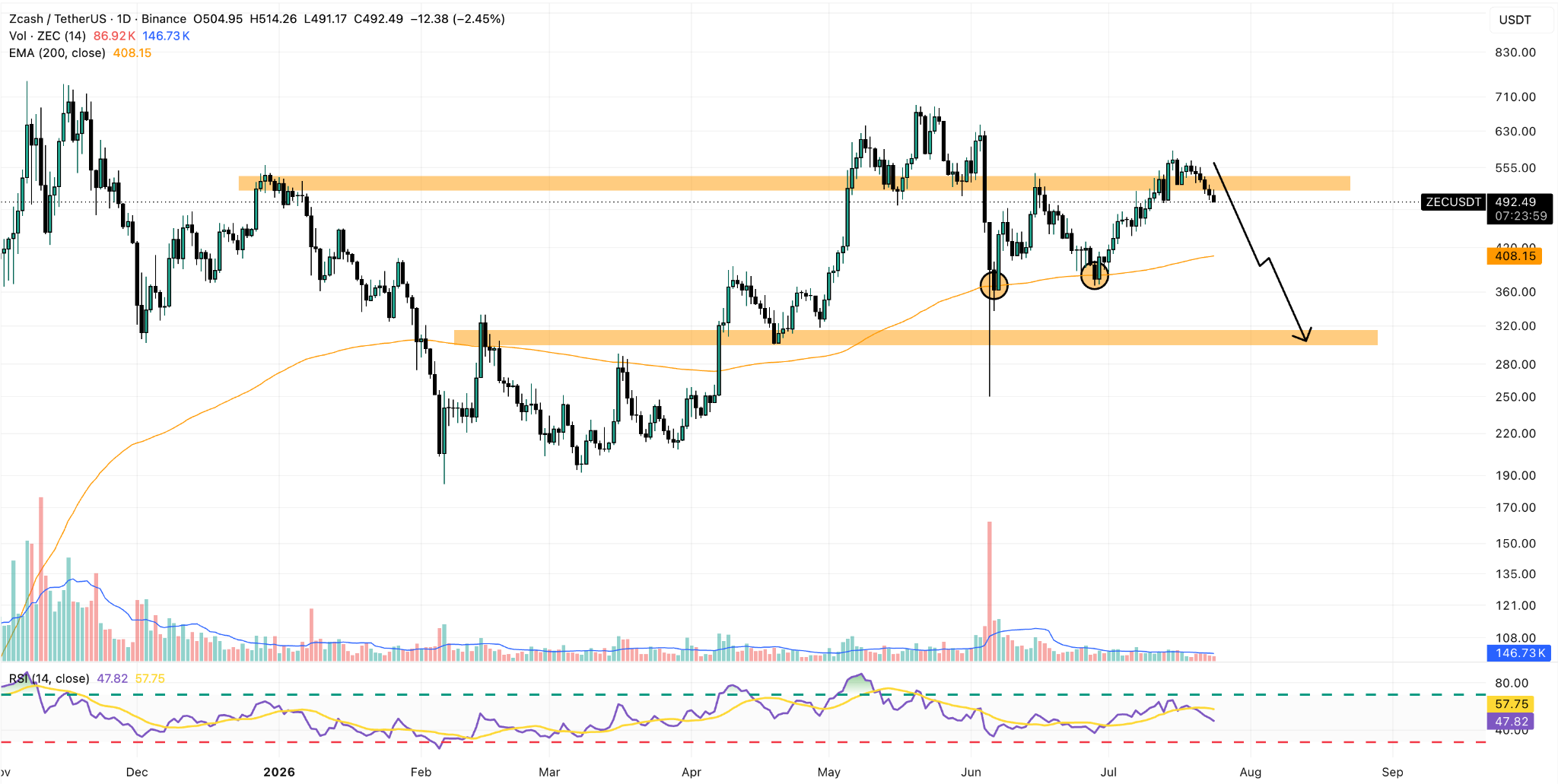
Task: Click the blue 146.73 K volume label
Action: coord(1520,653)
